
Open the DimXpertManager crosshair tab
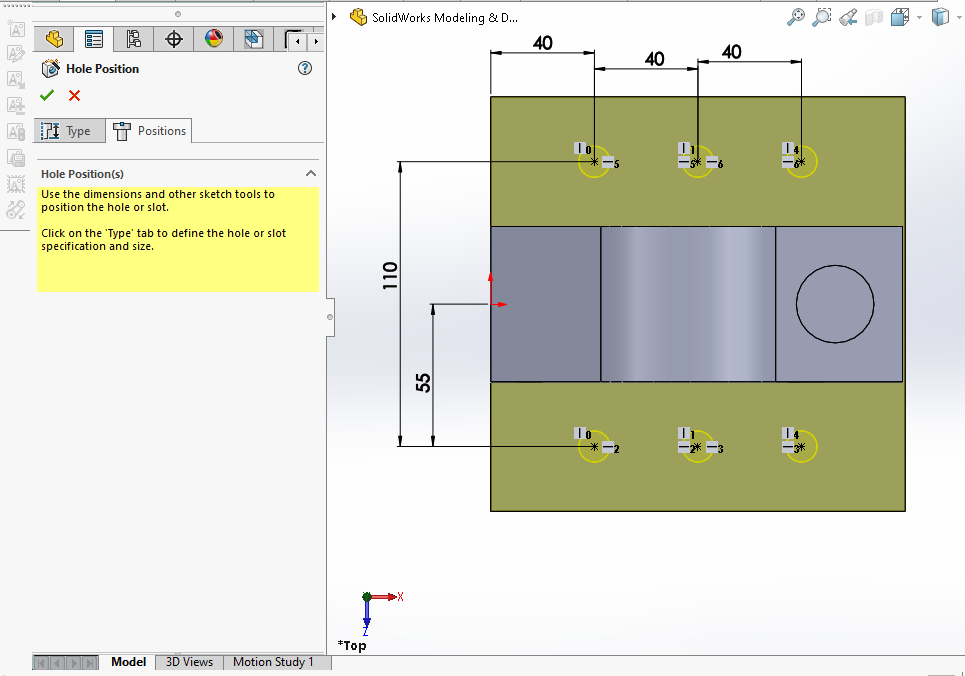(x=173, y=40)
